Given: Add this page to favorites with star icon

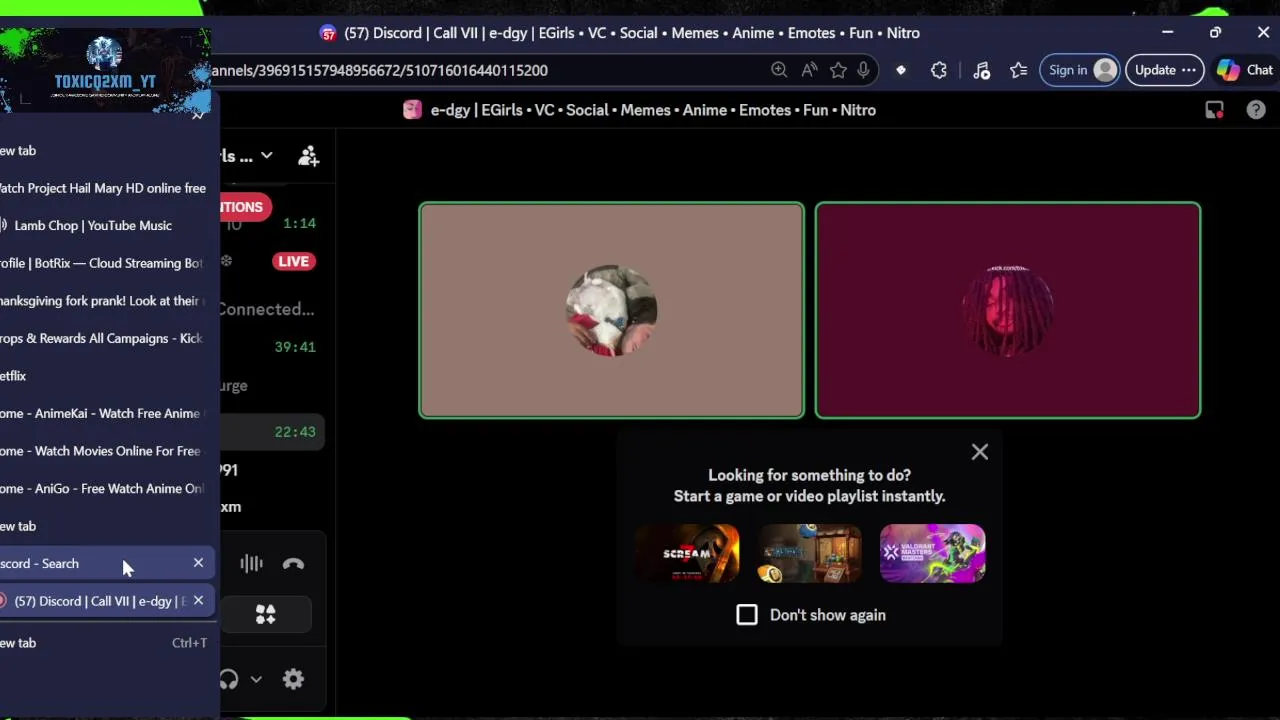Looking at the screenshot, I should (x=838, y=70).
